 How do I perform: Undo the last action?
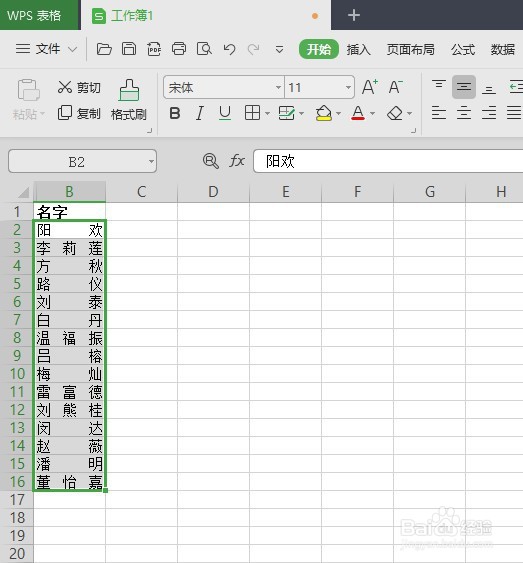[229, 49]
